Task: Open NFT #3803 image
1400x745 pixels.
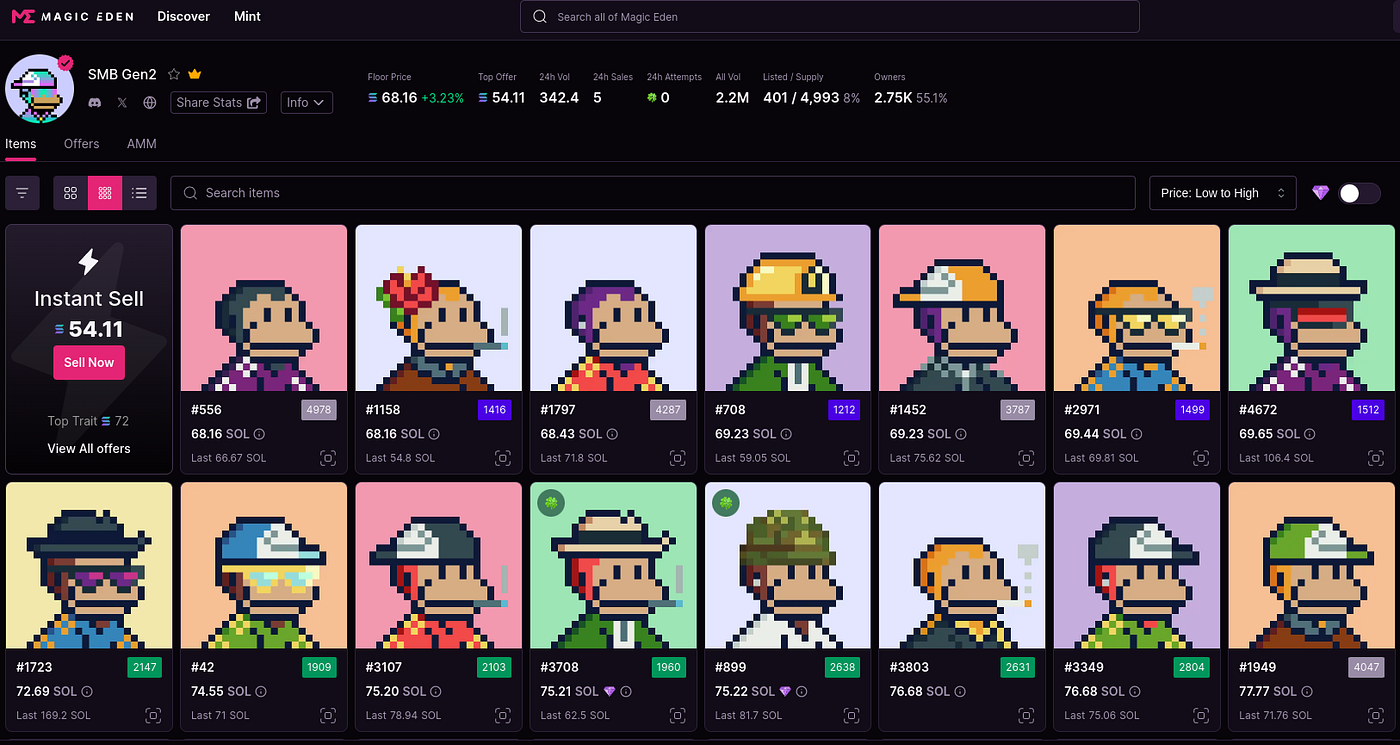Action: click(x=962, y=566)
